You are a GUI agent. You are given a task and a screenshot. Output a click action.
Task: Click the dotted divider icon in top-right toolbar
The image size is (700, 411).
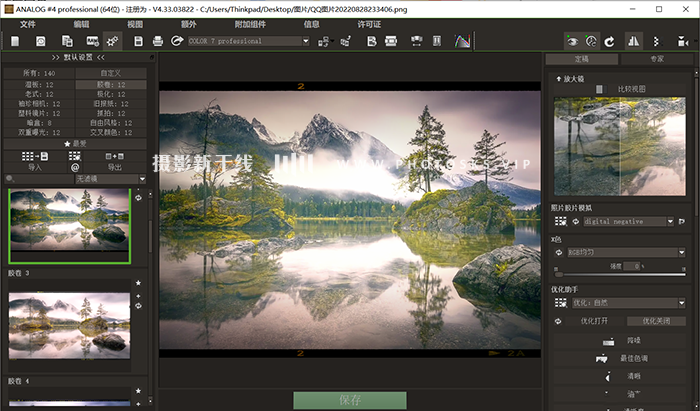656,42
